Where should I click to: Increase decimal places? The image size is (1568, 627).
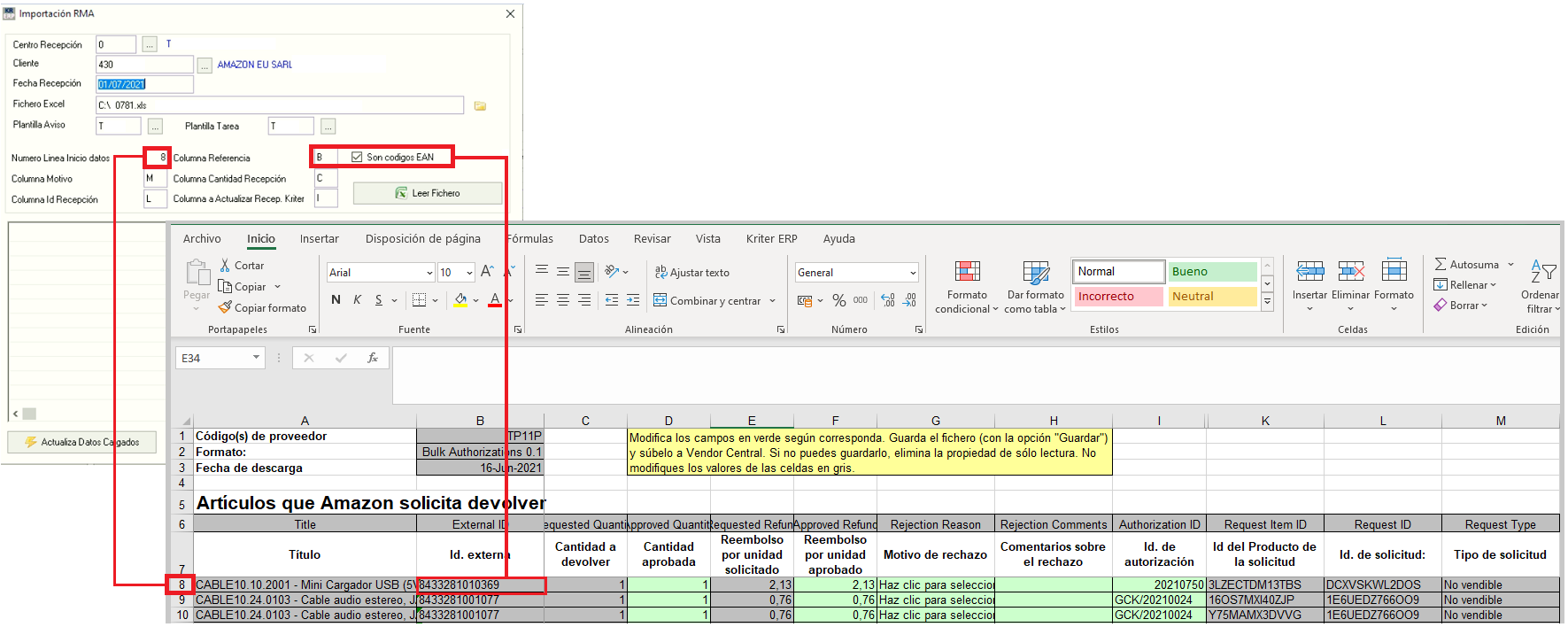(x=888, y=300)
